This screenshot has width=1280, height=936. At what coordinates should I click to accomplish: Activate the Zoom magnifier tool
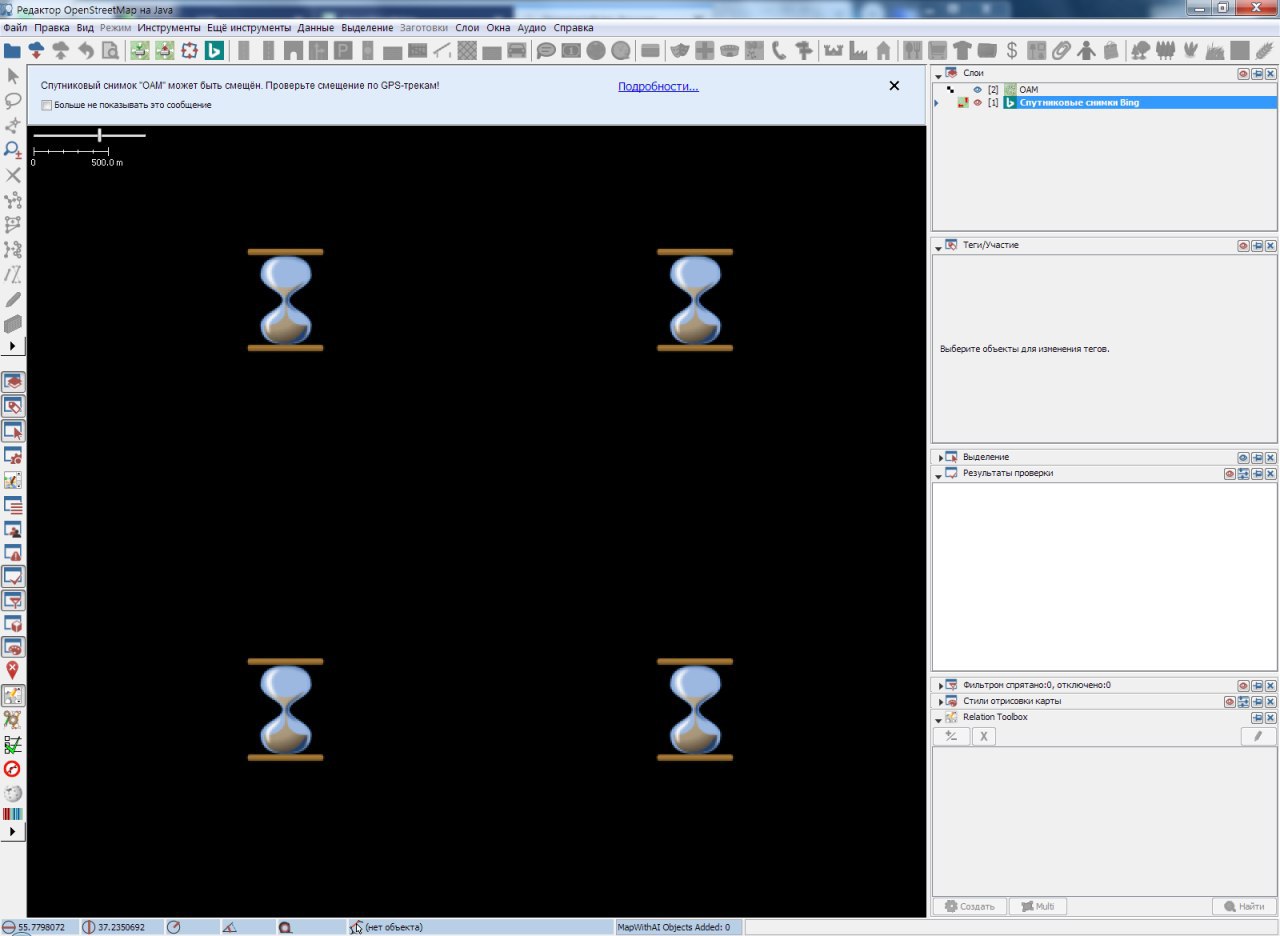point(13,150)
